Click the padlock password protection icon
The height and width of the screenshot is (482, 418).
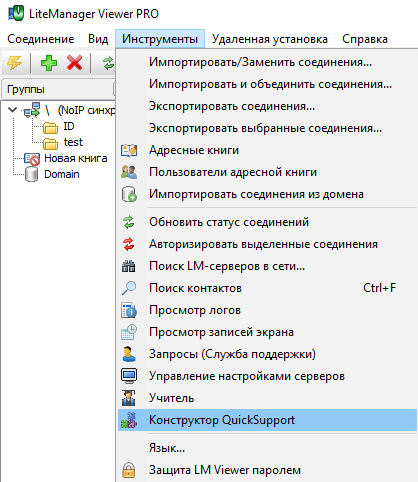[x=129, y=470]
